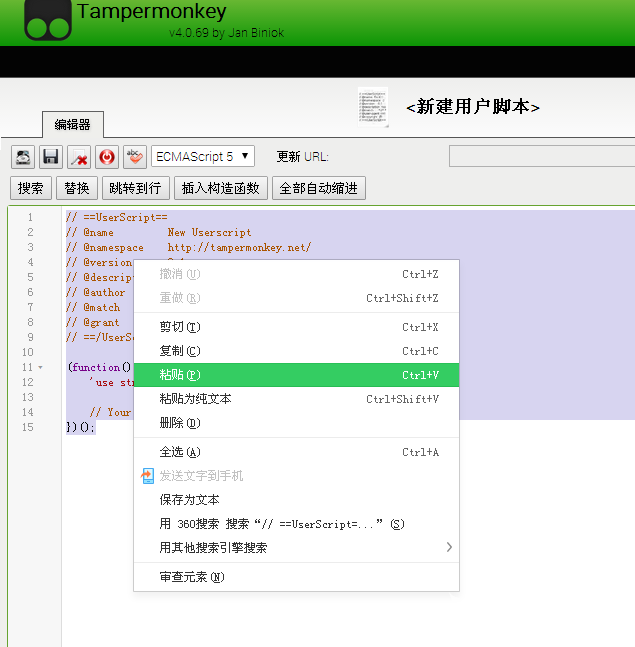Viewport: 635px width, 647px height.
Task: Choose 复制 (C) in context menu
Action: click(296, 351)
